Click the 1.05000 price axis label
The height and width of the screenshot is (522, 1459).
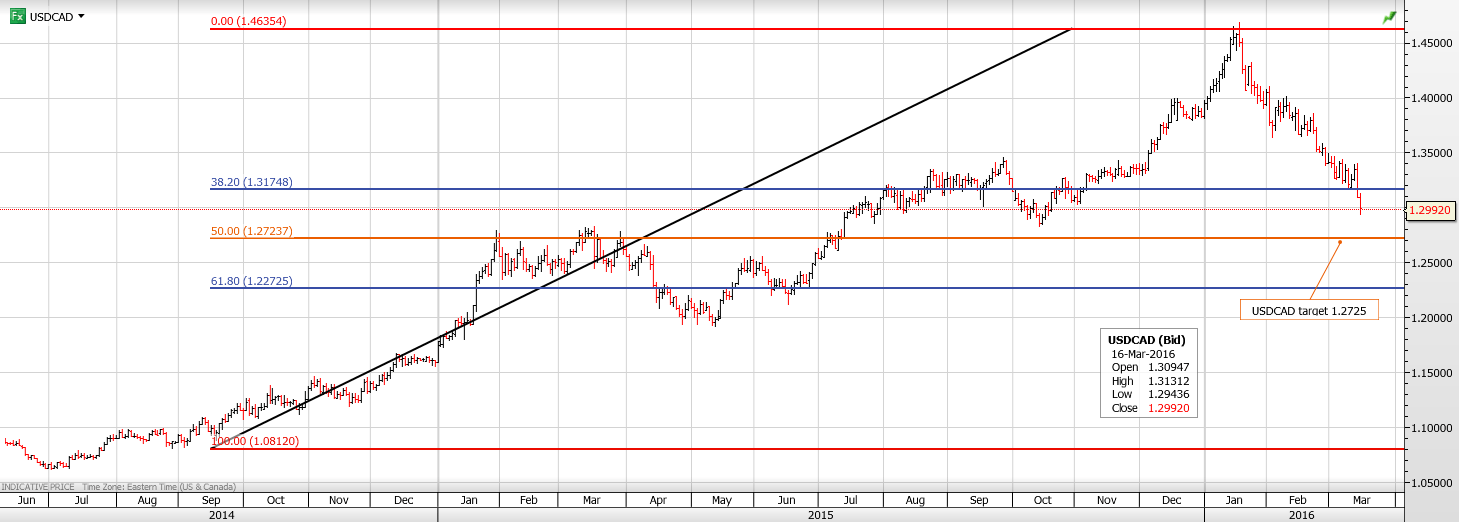[x=1427, y=483]
